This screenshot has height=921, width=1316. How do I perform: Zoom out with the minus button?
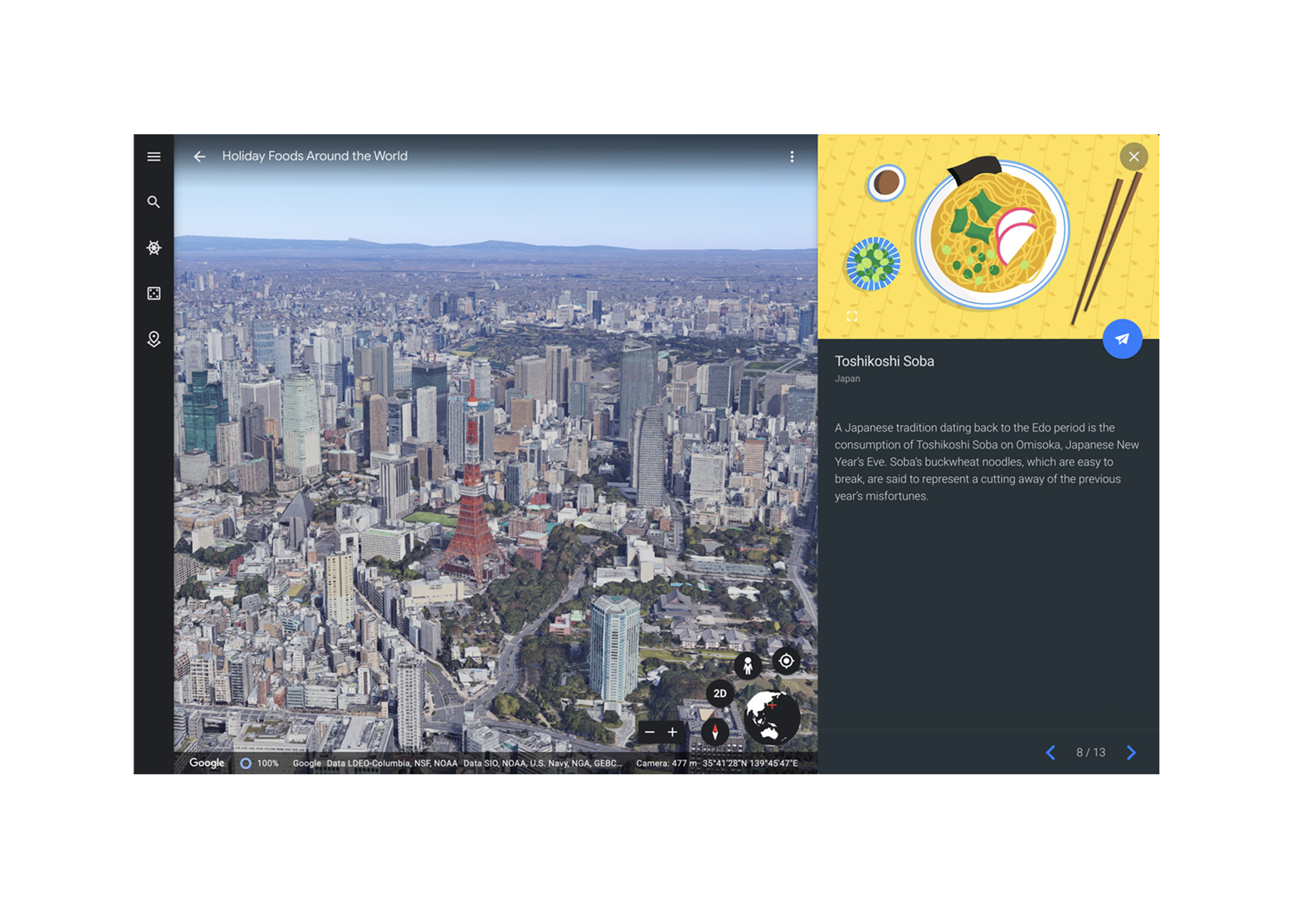649,732
